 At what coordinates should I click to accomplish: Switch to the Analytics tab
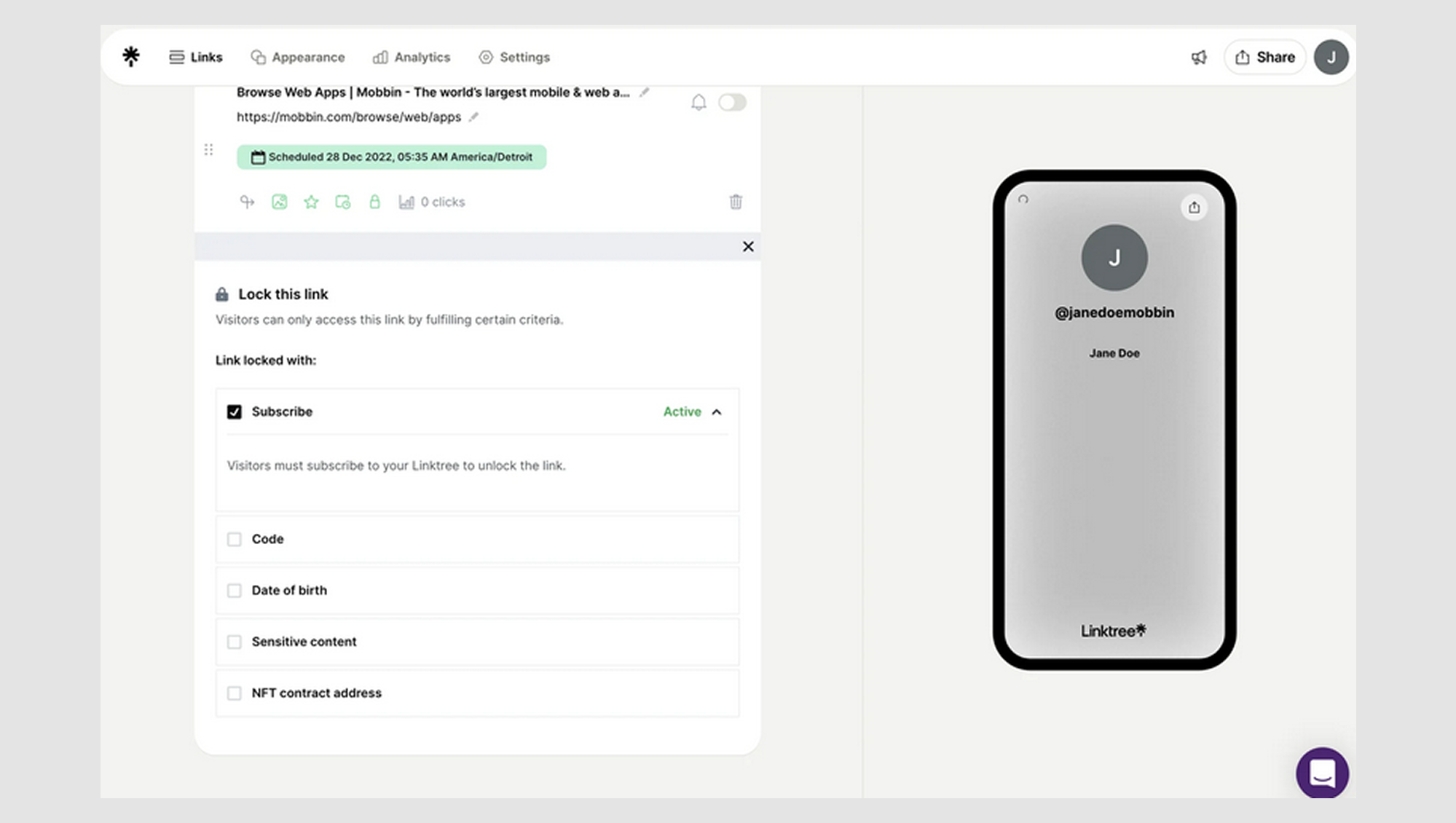(x=412, y=57)
